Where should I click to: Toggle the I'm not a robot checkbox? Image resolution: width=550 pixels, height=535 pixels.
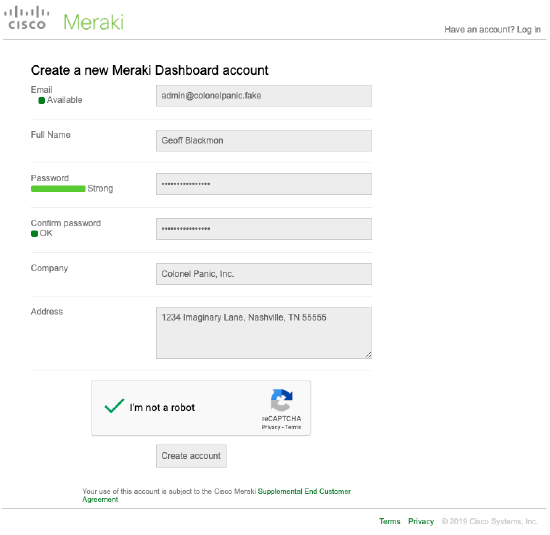click(114, 406)
